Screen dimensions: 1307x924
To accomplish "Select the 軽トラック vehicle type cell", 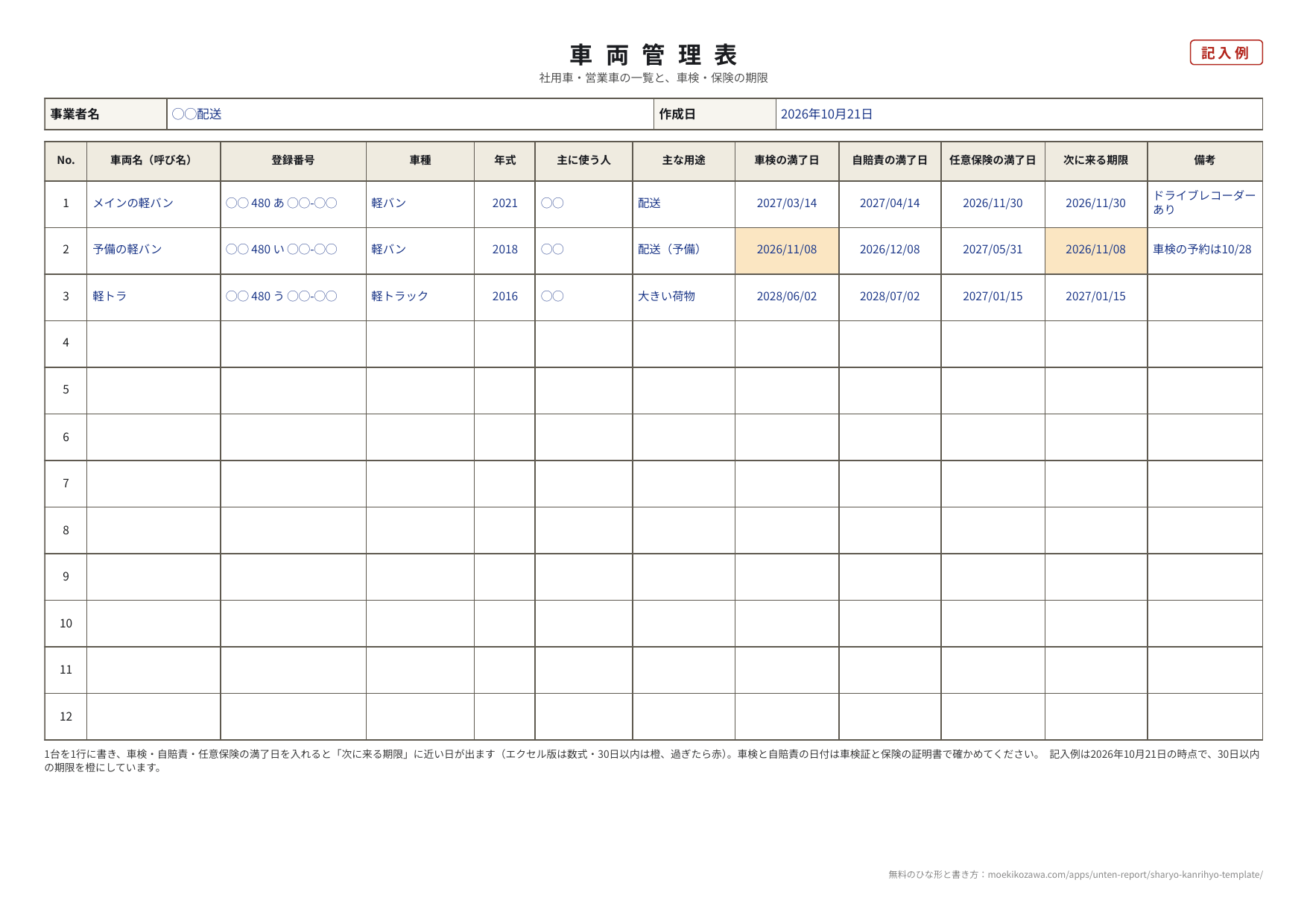I will (420, 297).
